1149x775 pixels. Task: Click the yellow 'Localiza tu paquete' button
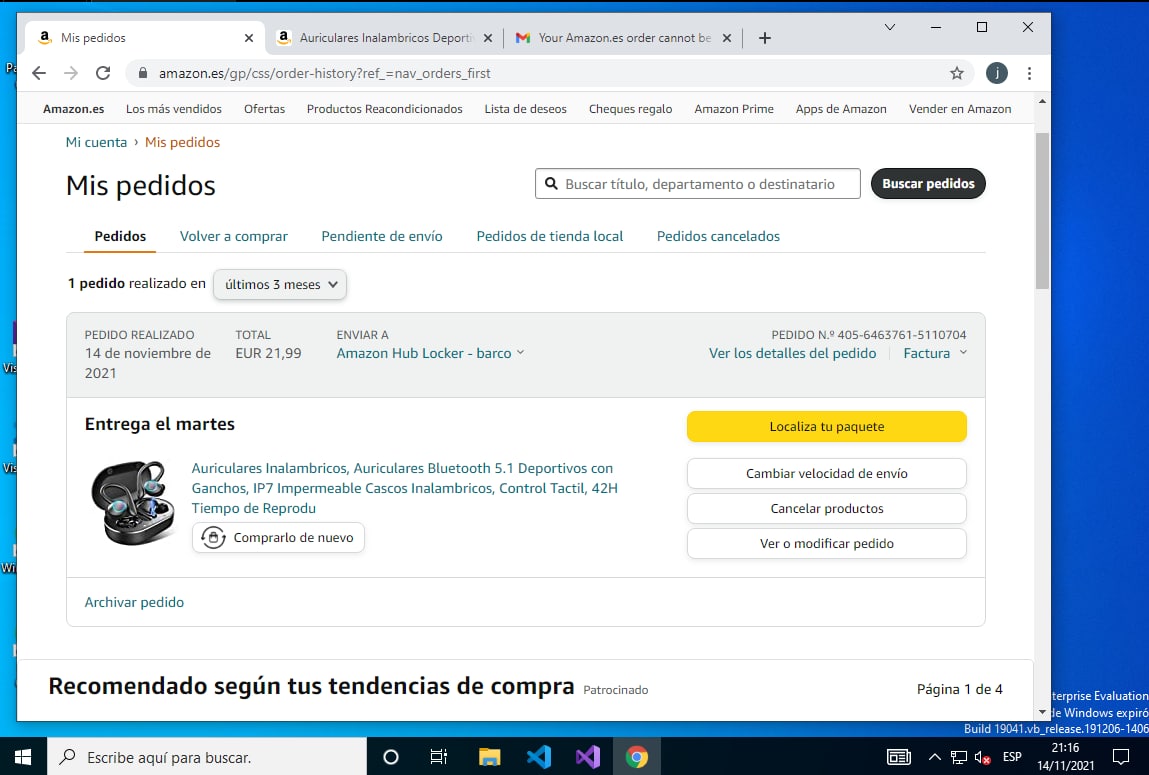[826, 426]
